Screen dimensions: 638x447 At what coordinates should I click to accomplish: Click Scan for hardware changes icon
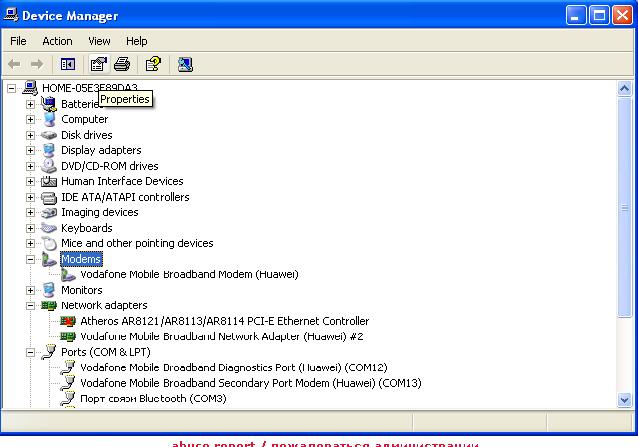[185, 64]
